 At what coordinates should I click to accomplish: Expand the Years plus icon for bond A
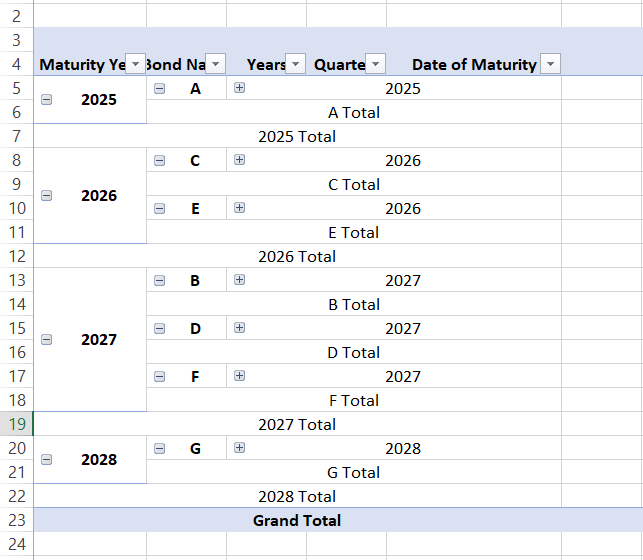click(x=239, y=88)
